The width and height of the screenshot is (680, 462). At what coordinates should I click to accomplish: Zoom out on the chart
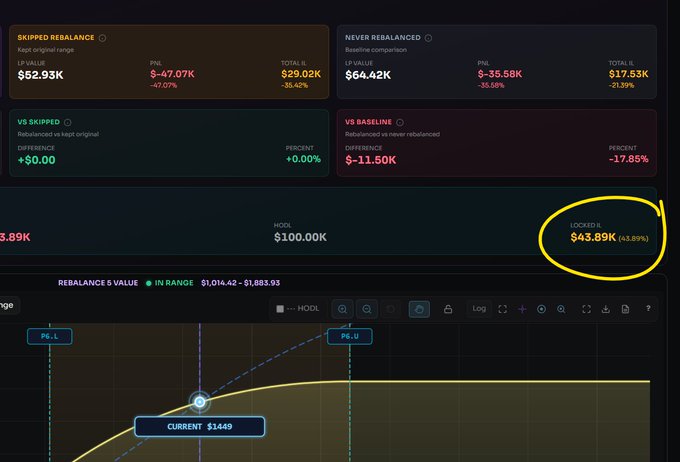[x=366, y=309]
